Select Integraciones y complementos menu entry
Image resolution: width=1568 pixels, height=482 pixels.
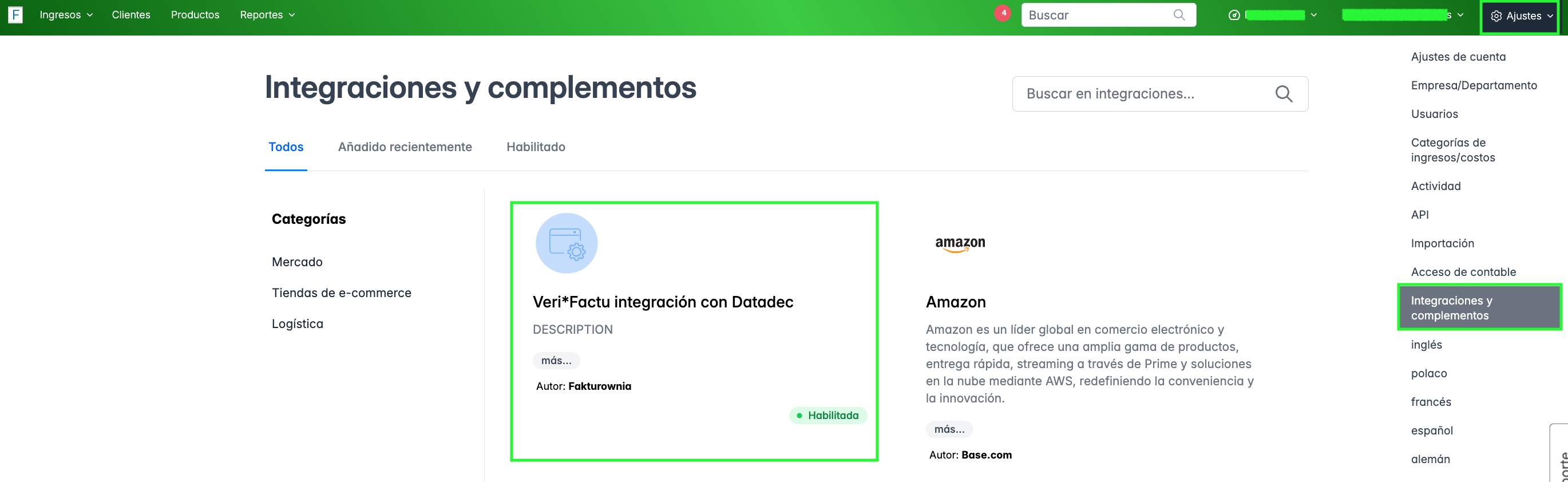(1479, 308)
